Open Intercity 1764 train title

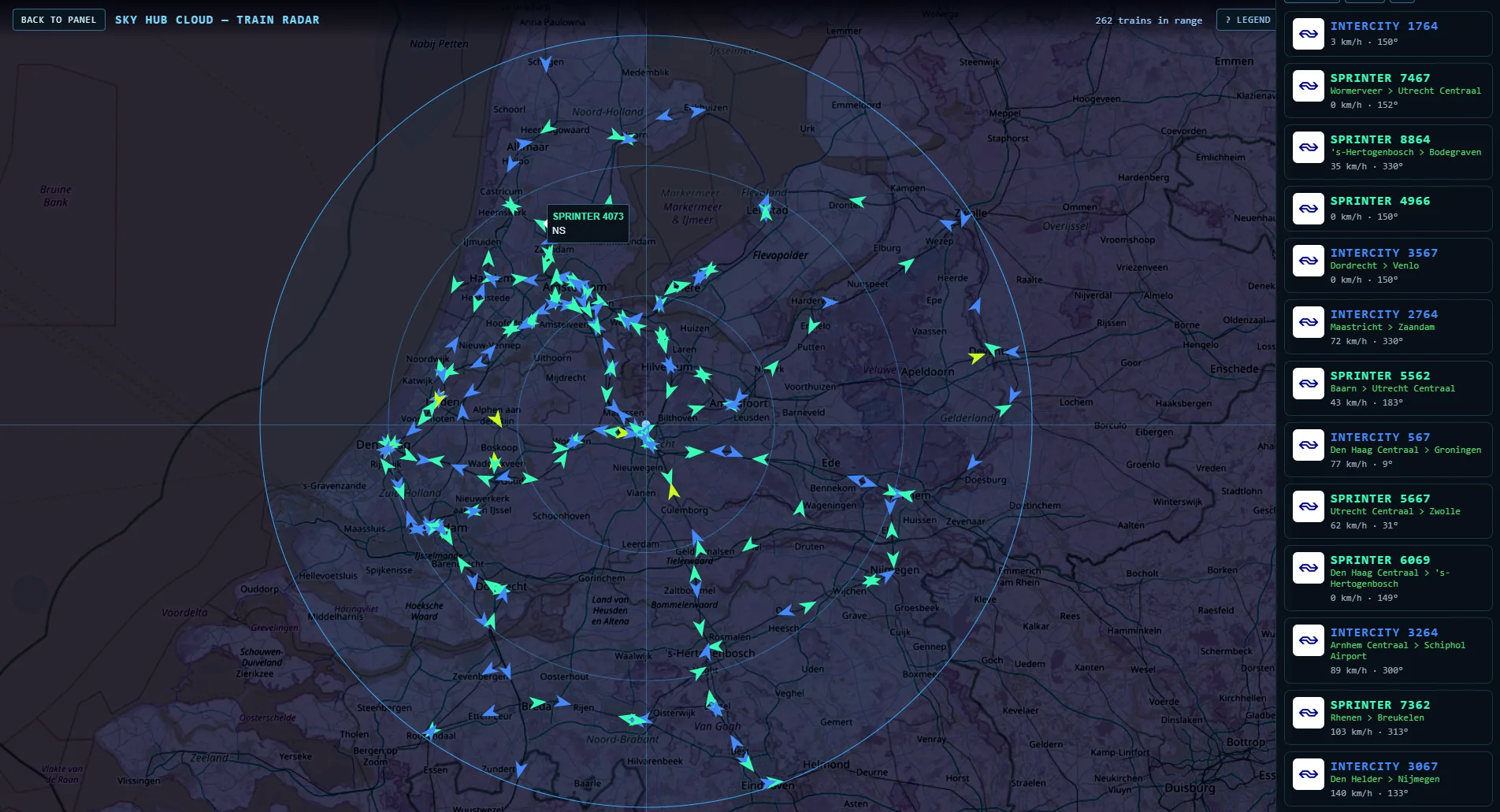1384,26
